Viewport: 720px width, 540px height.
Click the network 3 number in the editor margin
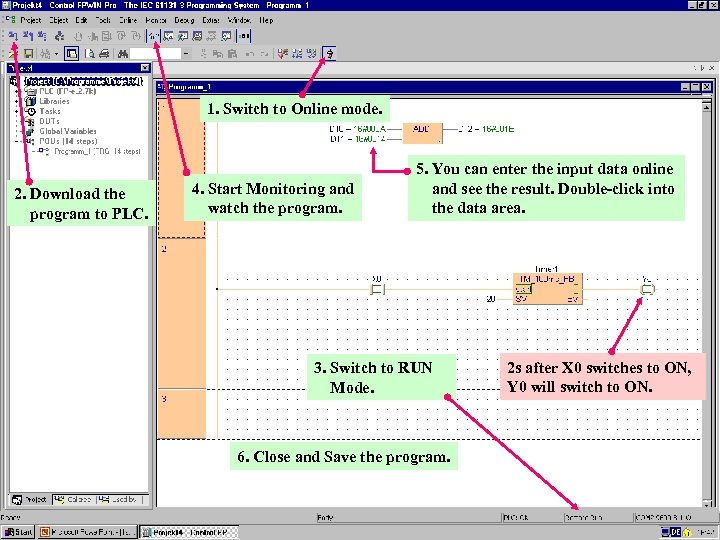point(164,399)
